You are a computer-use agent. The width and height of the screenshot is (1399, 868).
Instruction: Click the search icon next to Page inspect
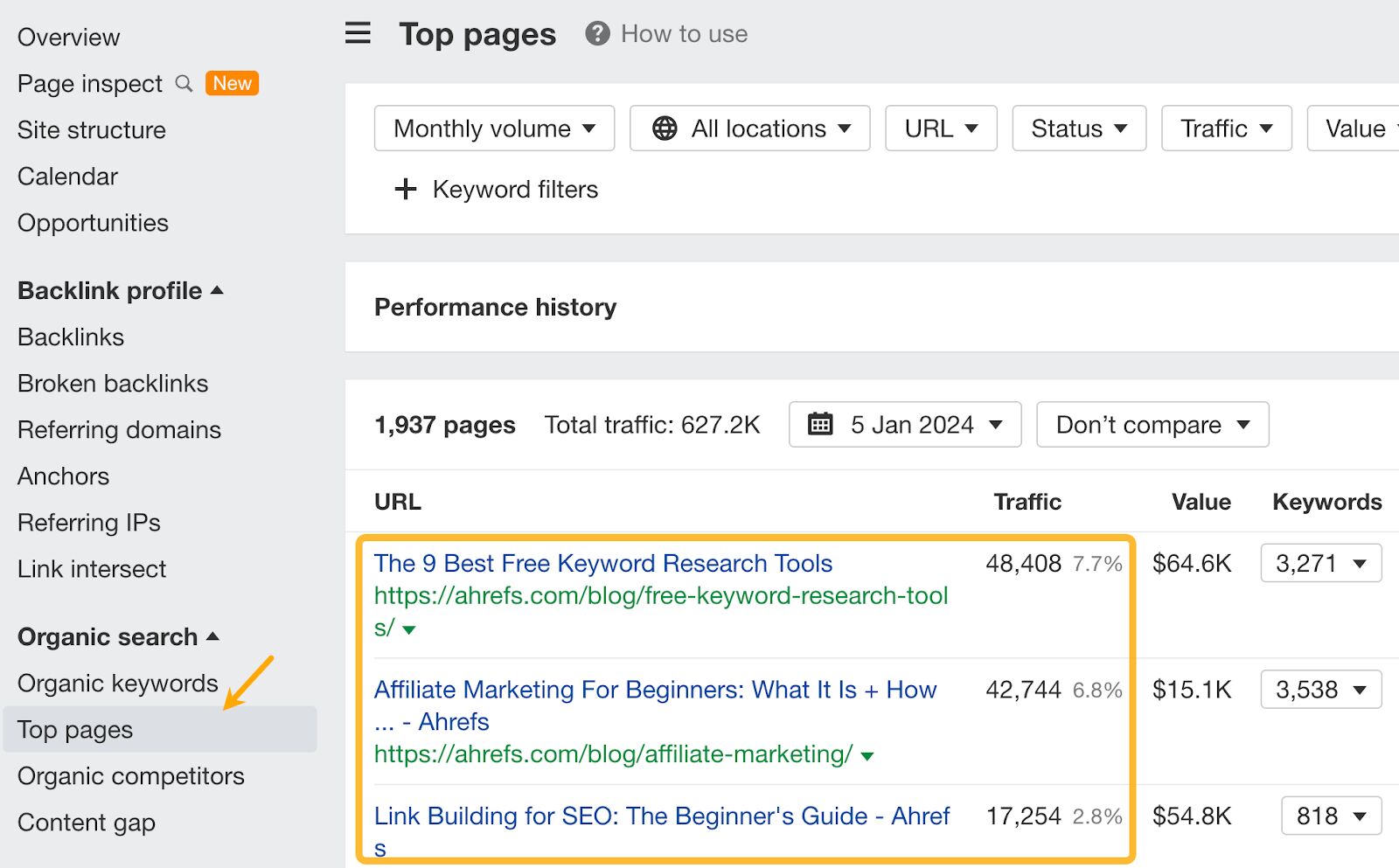(183, 83)
